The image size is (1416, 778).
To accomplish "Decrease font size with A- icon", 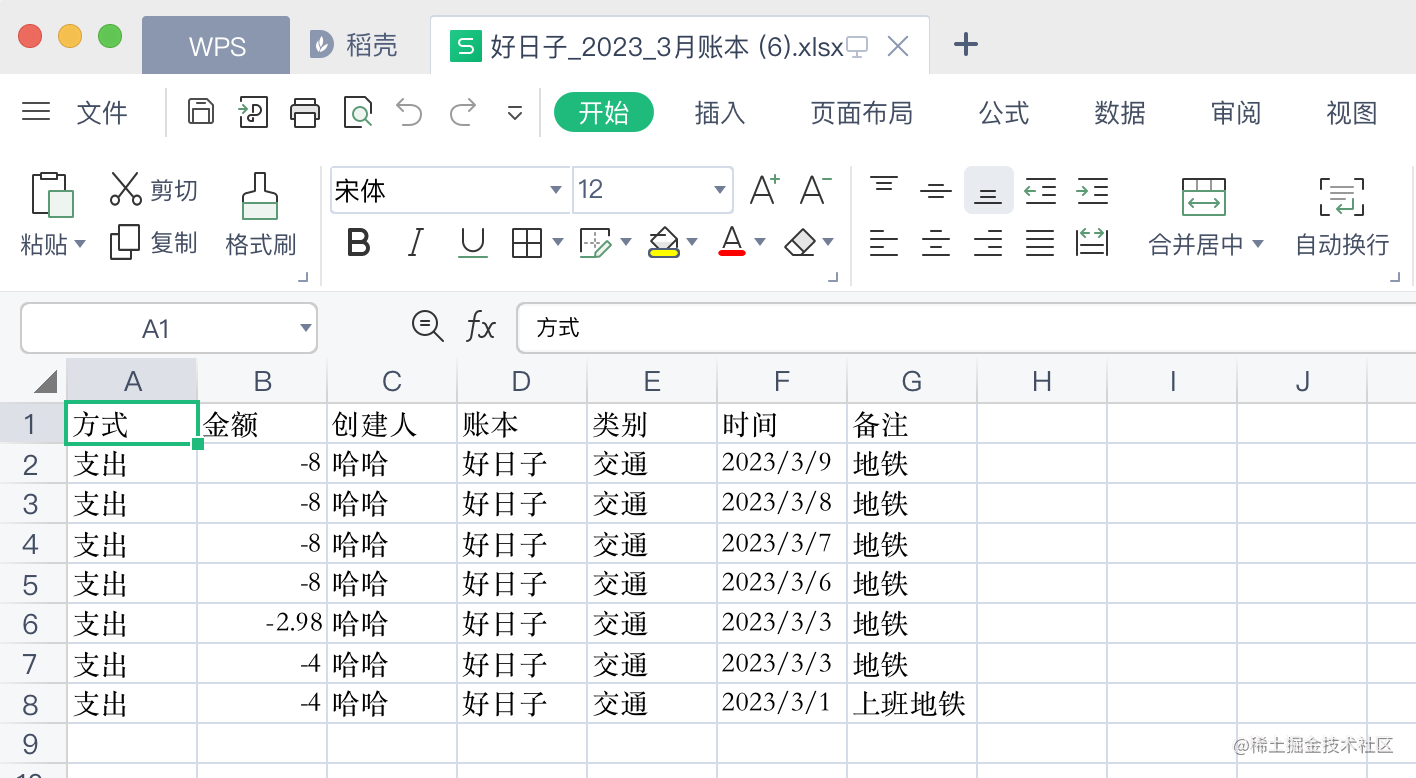I will [x=816, y=189].
